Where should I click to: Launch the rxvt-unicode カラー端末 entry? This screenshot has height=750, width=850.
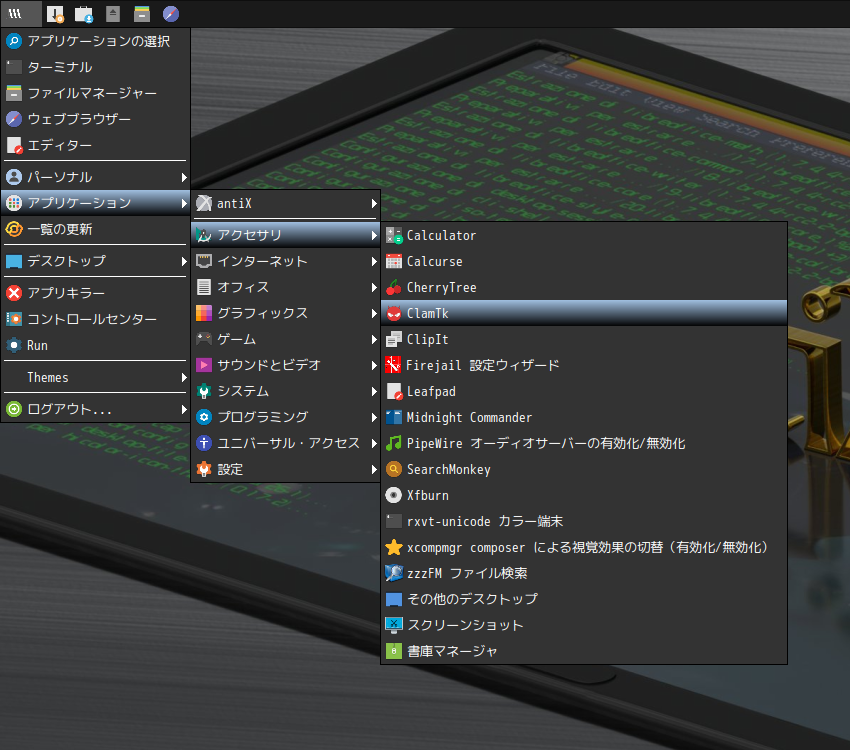[584, 521]
